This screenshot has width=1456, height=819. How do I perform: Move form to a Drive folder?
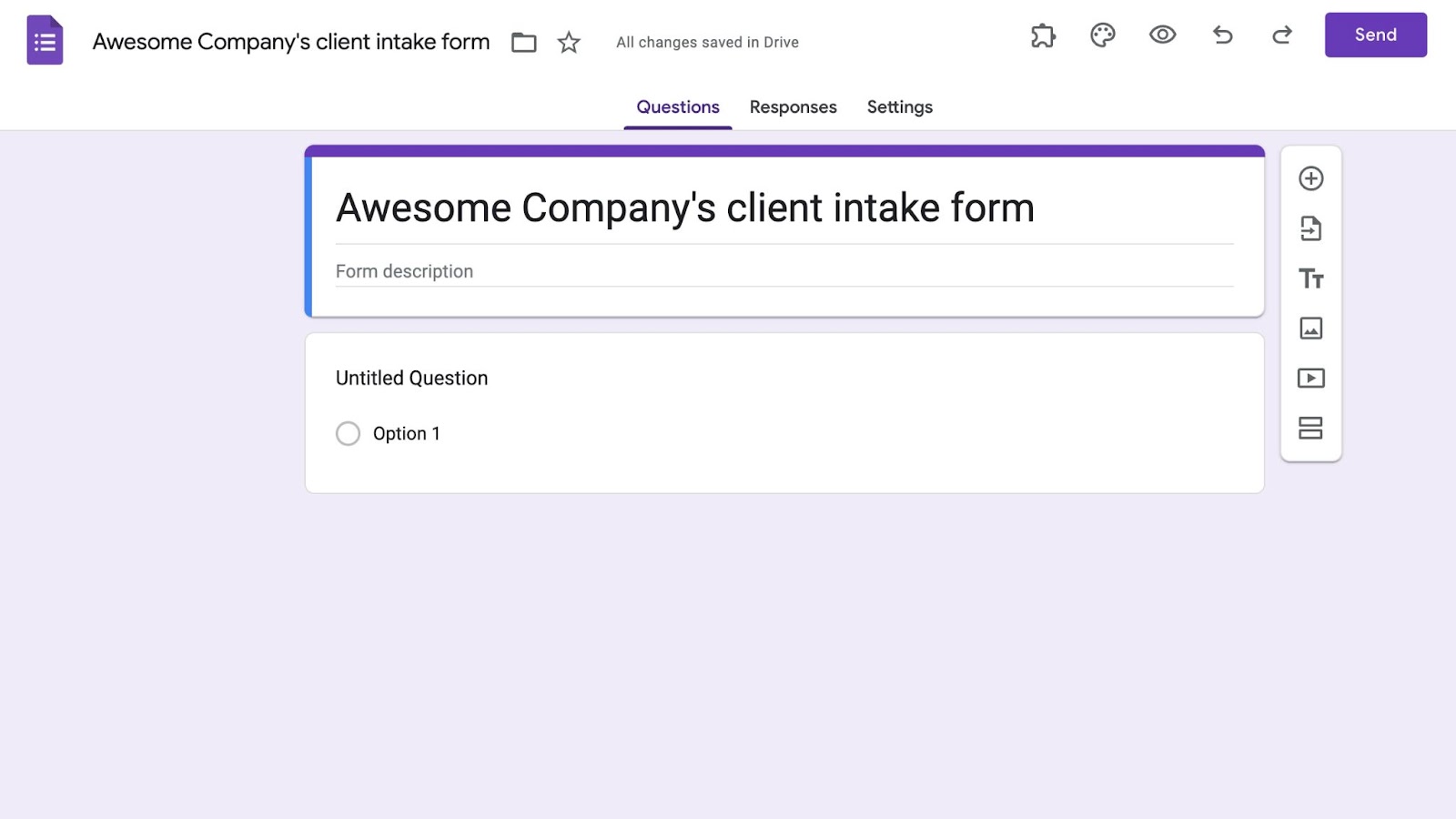point(523,42)
